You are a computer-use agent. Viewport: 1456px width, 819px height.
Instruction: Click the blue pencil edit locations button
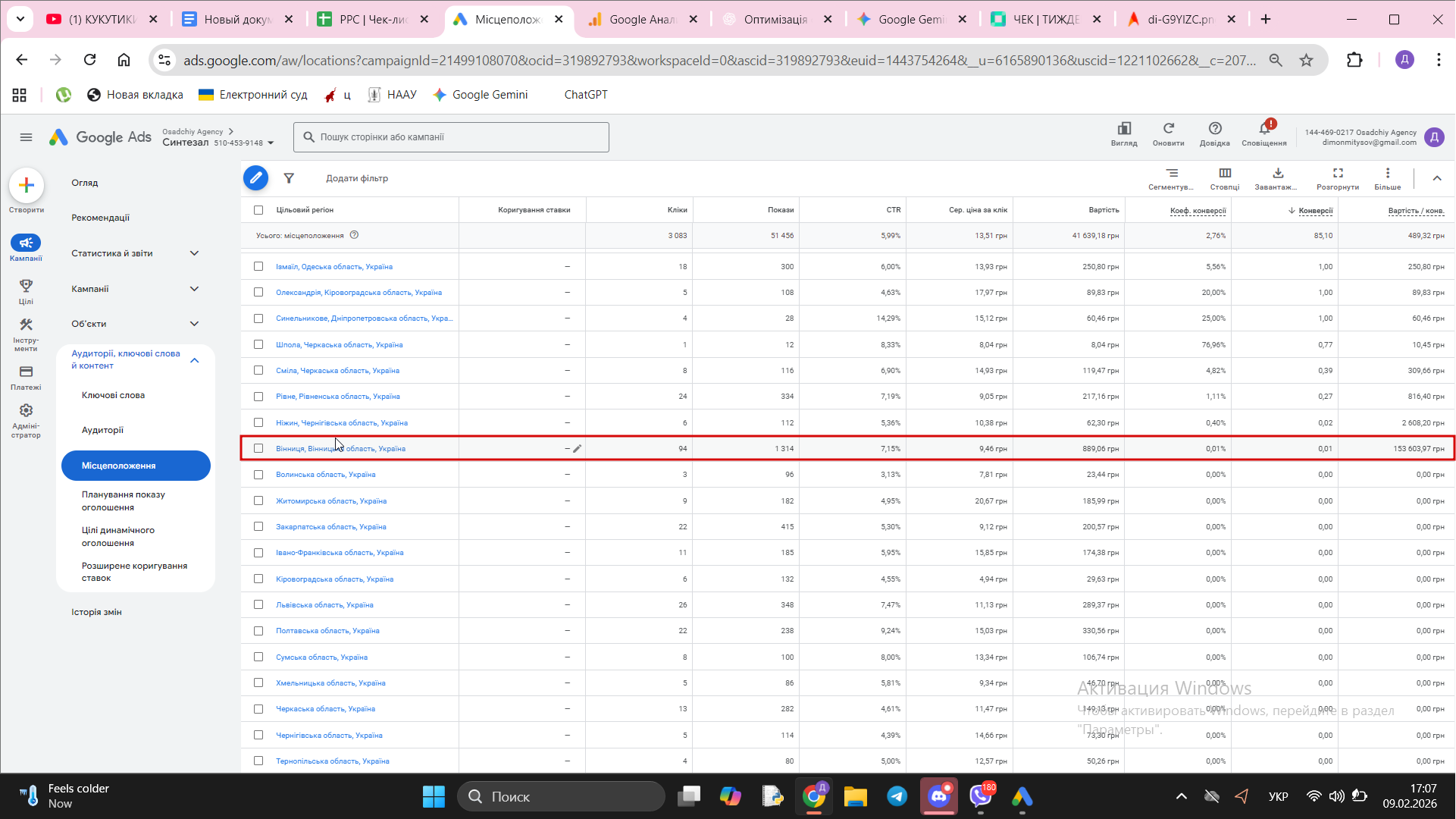pyautogui.click(x=255, y=178)
